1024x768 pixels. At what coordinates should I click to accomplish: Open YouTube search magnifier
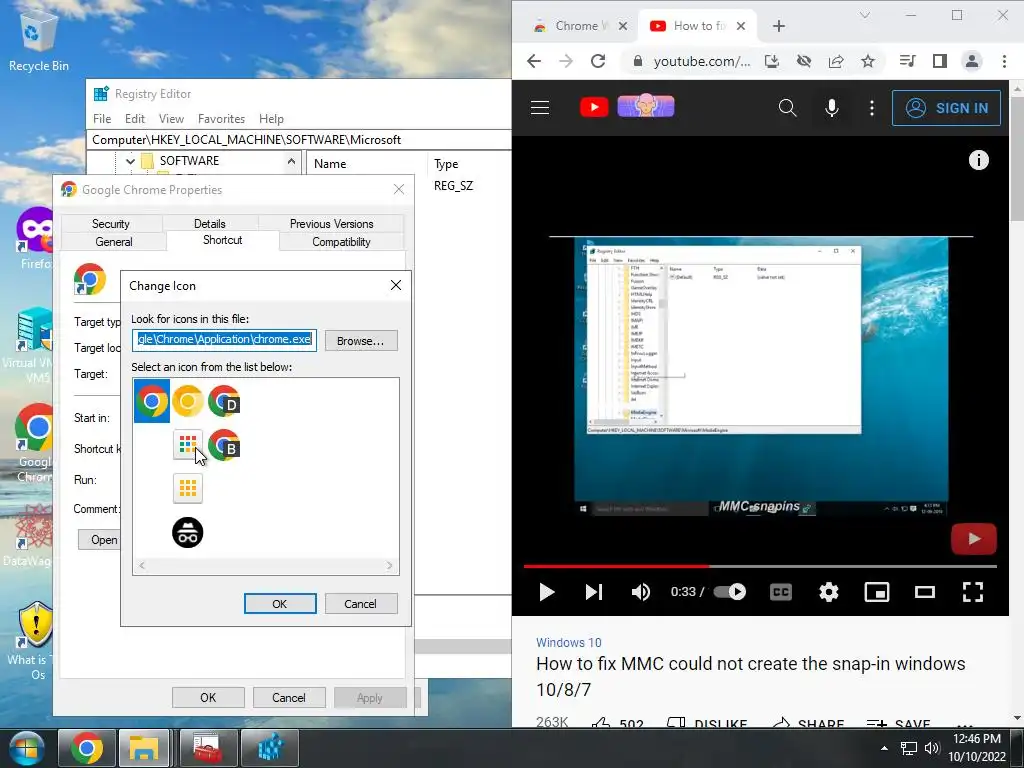[x=788, y=108]
